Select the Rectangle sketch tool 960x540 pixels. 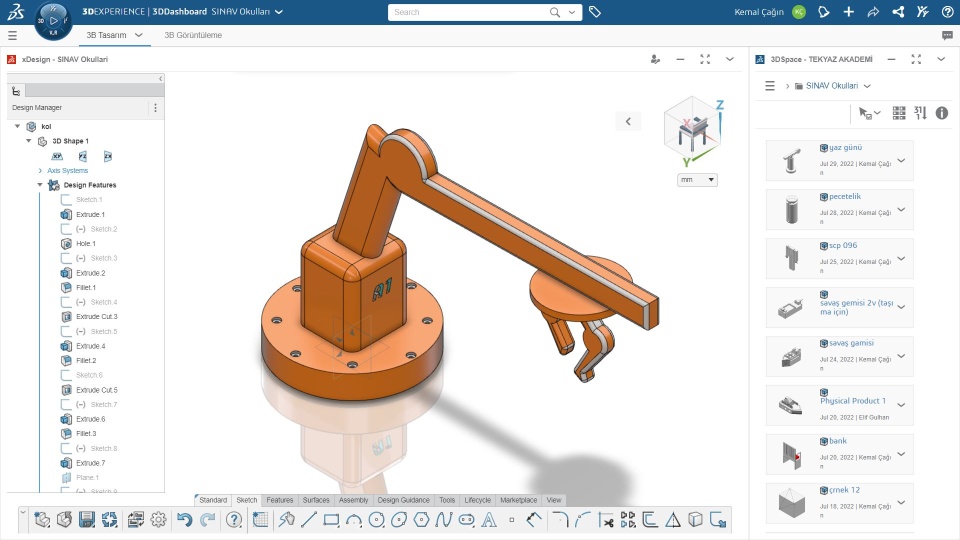pyautogui.click(x=331, y=520)
